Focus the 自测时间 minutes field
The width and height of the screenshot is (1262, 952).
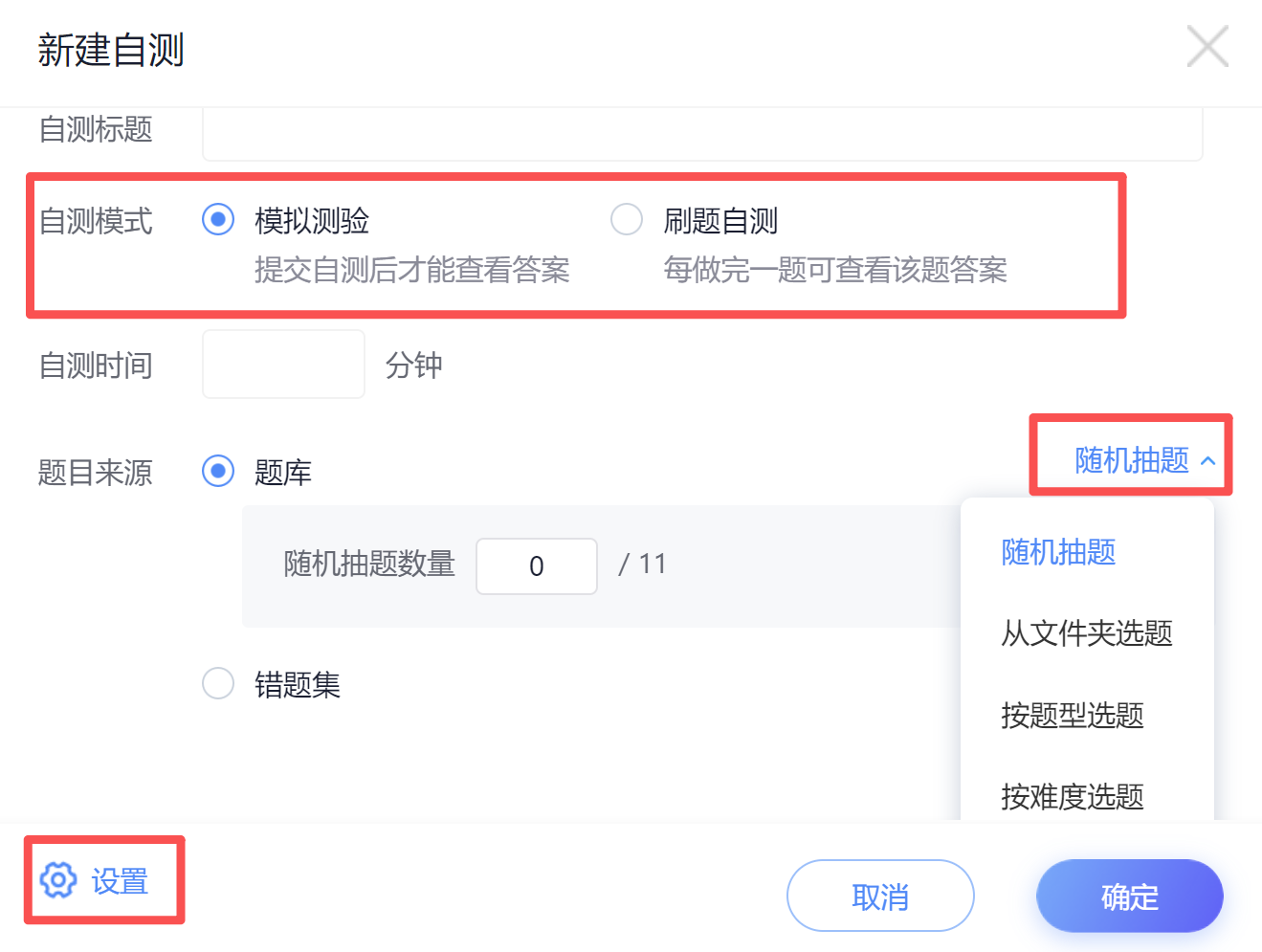283,364
